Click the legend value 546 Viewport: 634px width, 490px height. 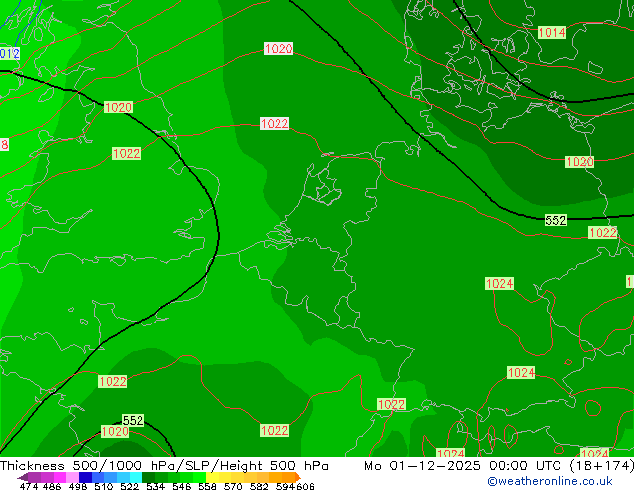(181, 486)
